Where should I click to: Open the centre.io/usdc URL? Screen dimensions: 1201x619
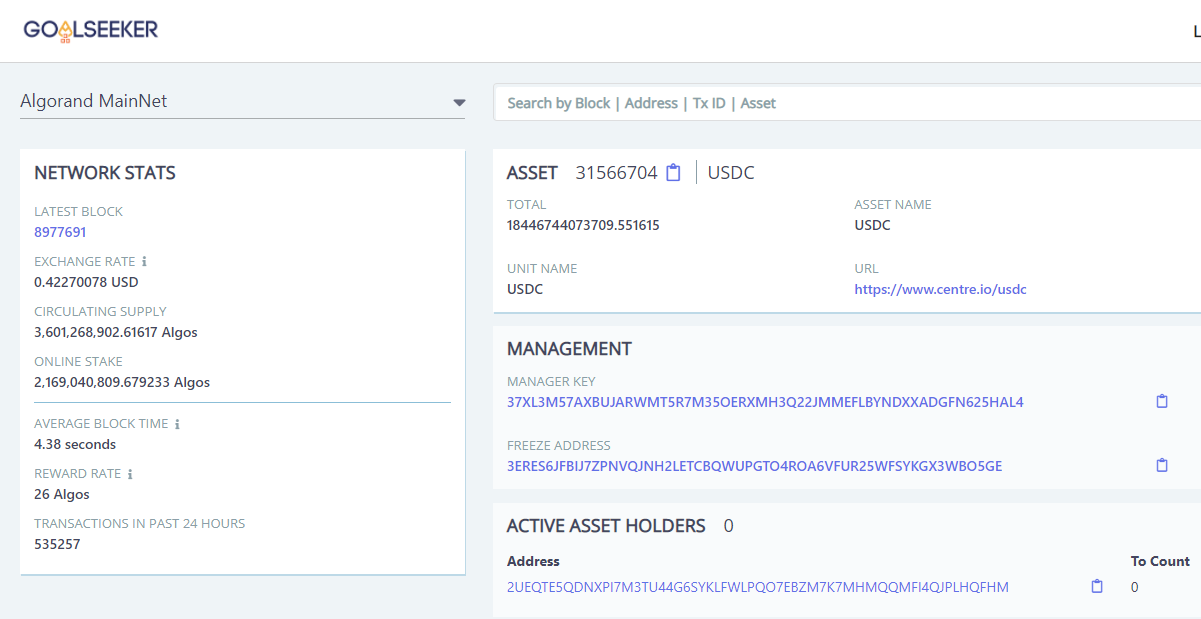(940, 290)
